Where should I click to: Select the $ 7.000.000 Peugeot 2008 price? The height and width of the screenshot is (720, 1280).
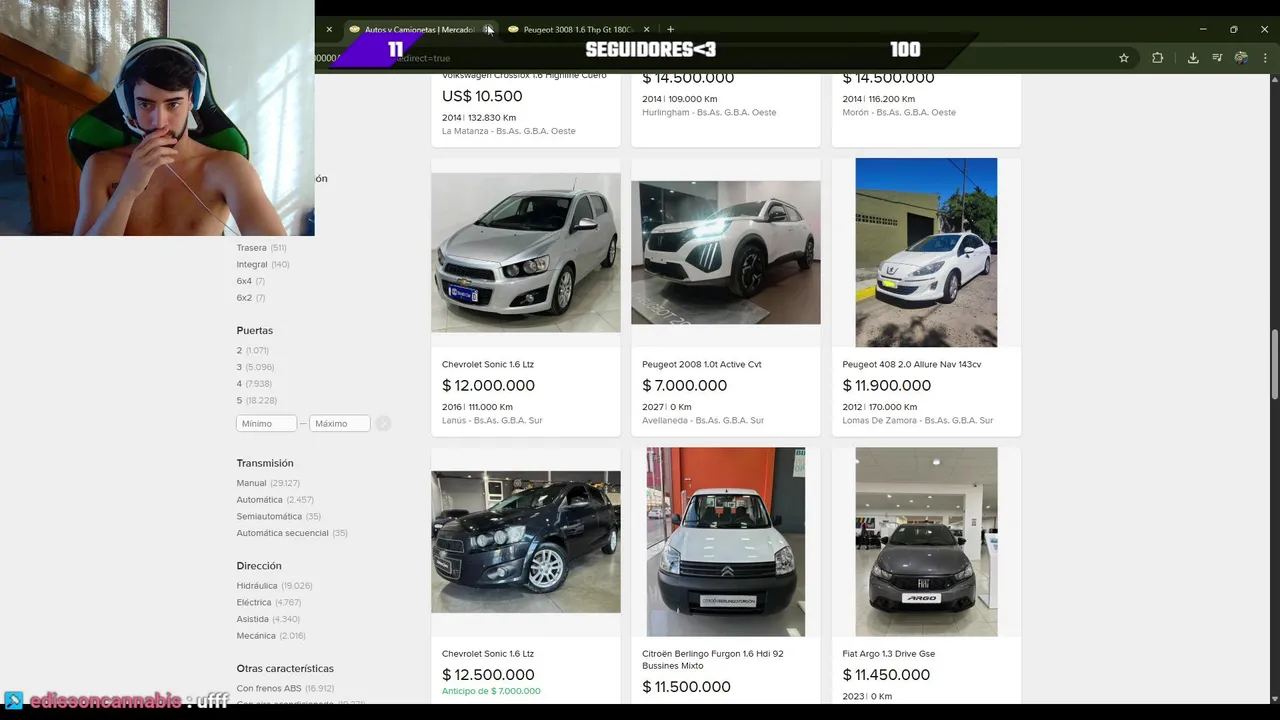[x=685, y=385]
